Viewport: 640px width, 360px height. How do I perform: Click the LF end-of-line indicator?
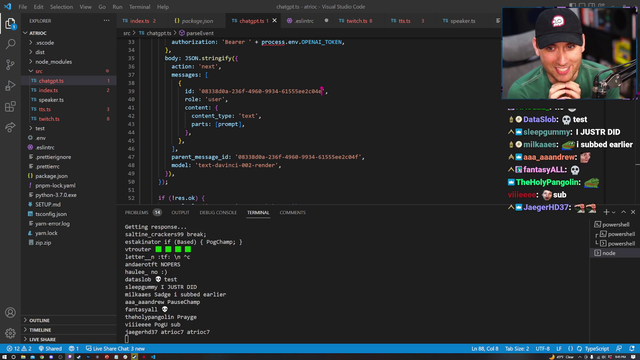(x=559, y=349)
